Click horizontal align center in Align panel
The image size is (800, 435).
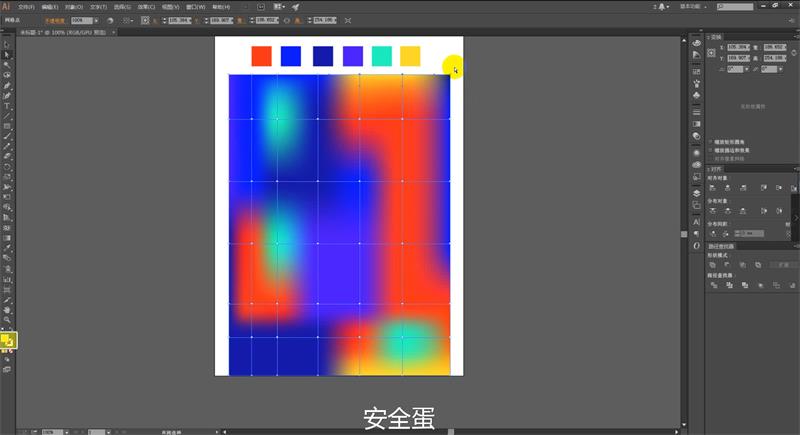coord(728,188)
